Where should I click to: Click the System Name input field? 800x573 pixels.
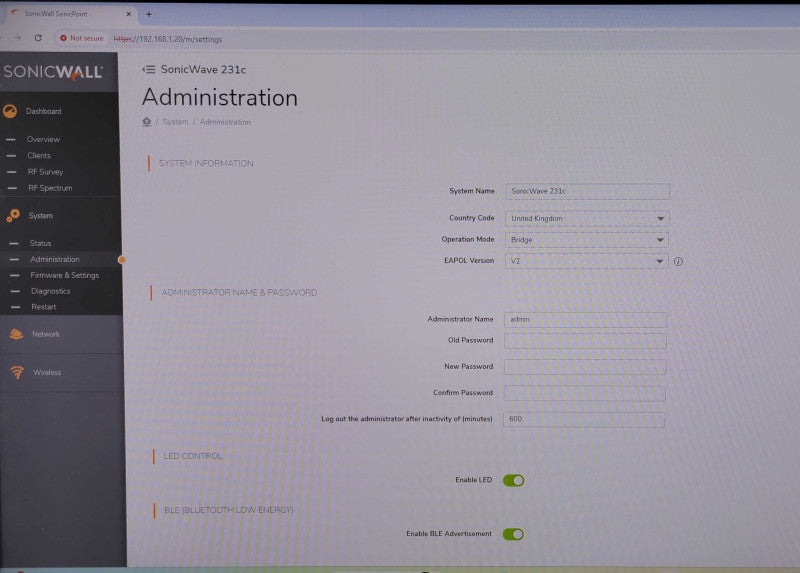tap(587, 191)
